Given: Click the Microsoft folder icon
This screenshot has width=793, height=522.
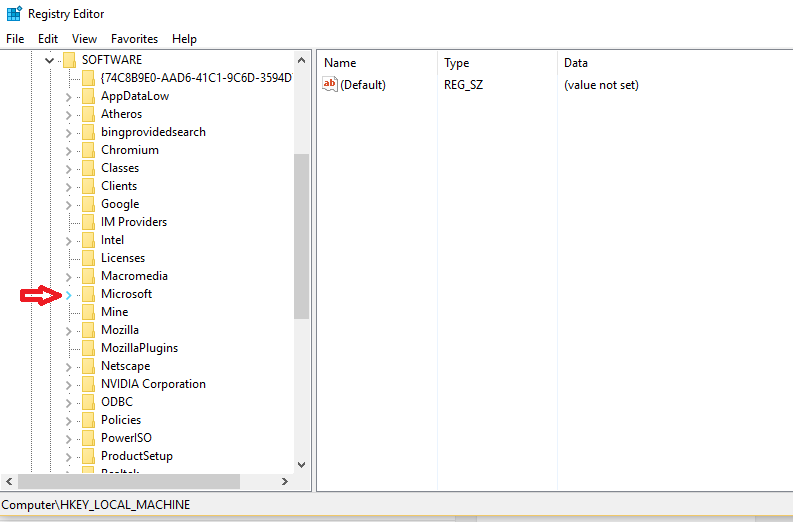Looking at the screenshot, I should (89, 294).
